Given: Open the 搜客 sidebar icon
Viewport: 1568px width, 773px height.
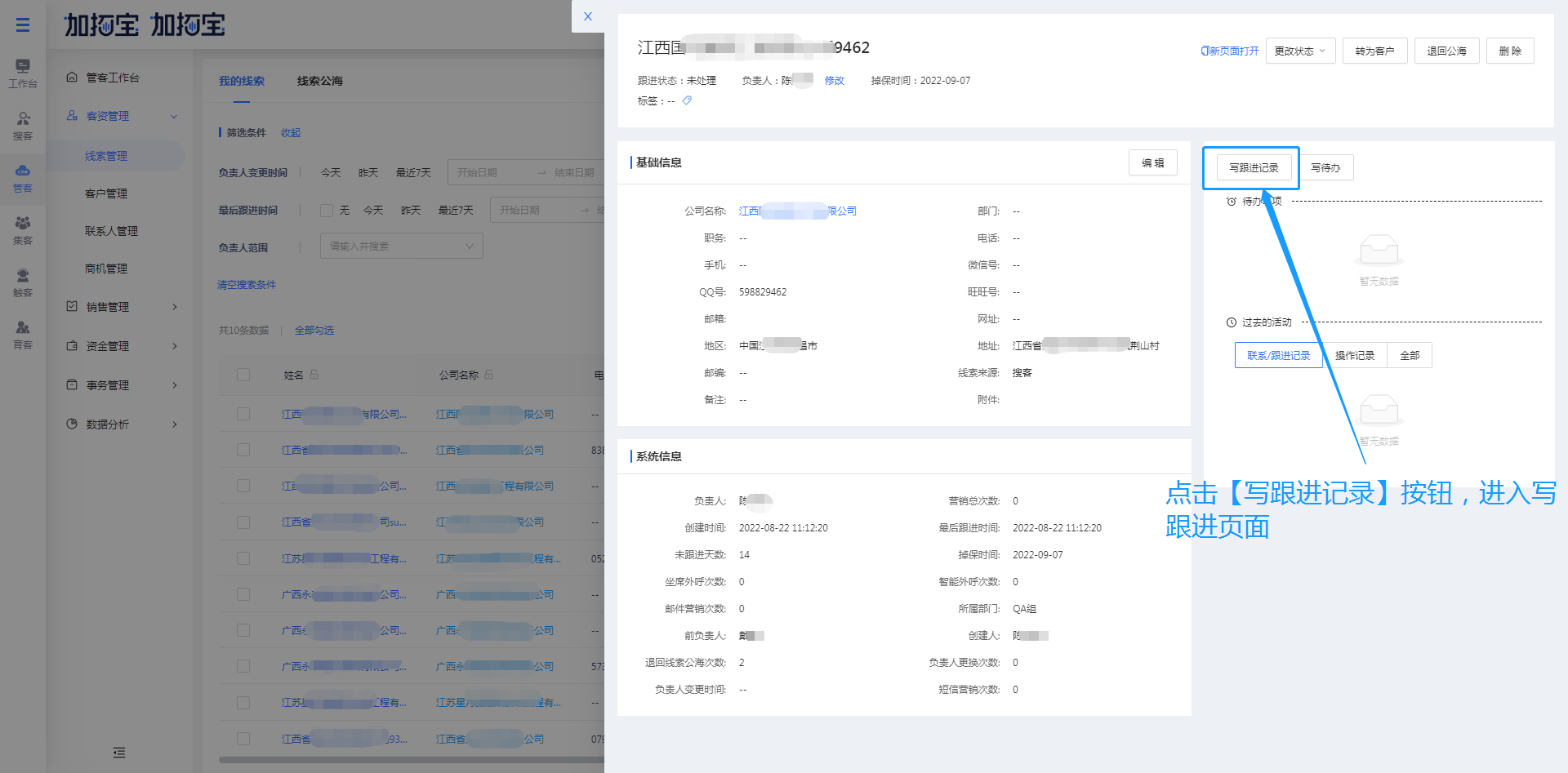Looking at the screenshot, I should coord(23,126).
